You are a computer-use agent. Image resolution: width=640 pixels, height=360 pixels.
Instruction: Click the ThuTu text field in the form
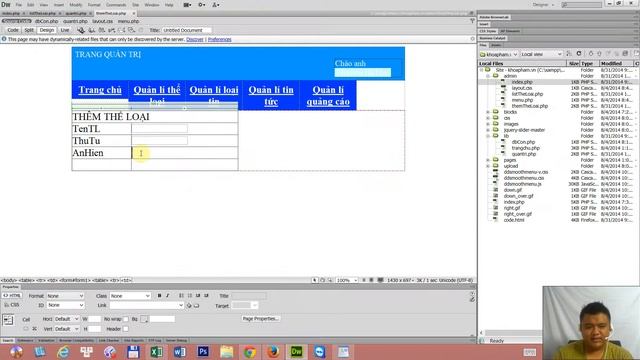(x=160, y=140)
